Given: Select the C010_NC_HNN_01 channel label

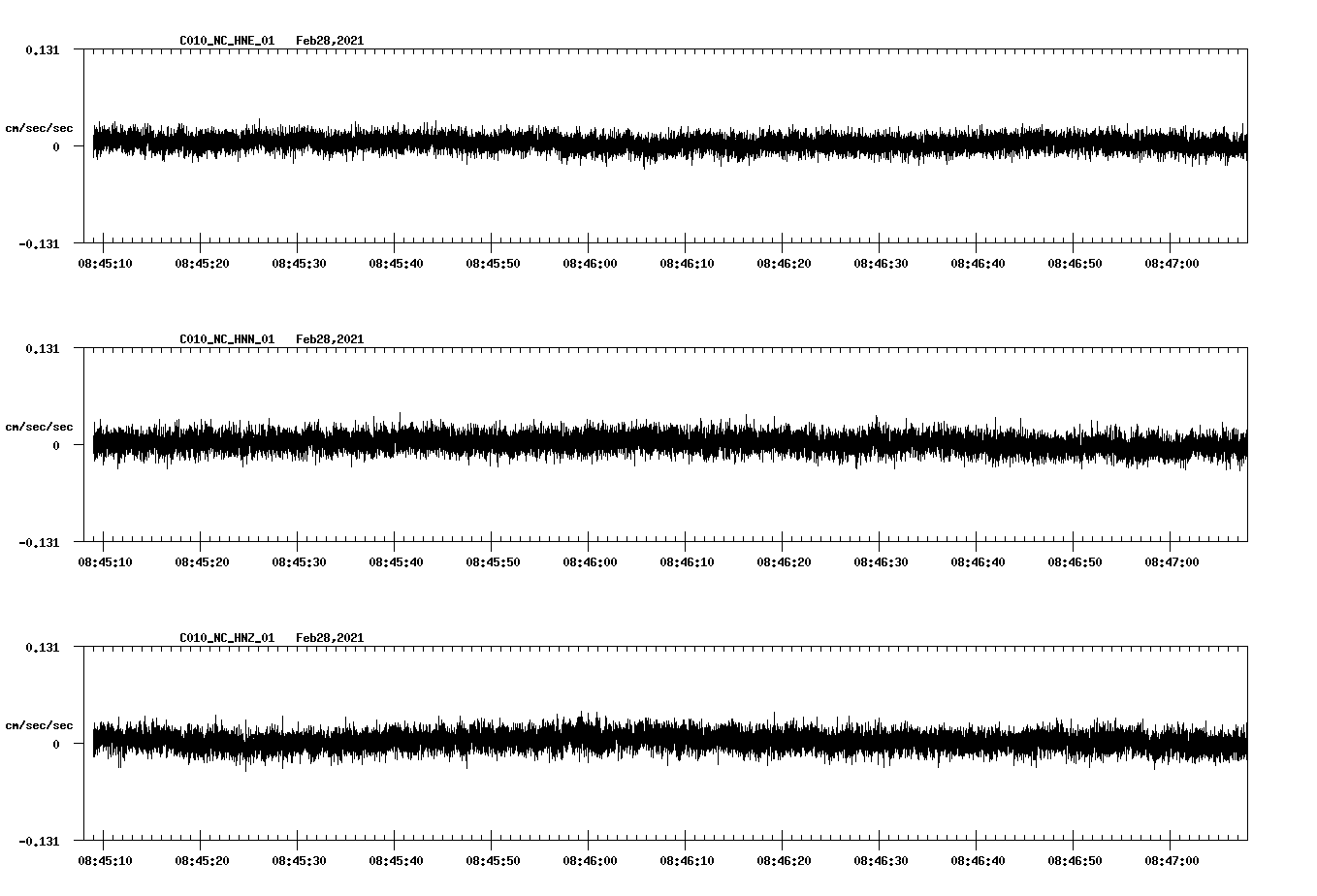Looking at the screenshot, I should pos(225,338).
